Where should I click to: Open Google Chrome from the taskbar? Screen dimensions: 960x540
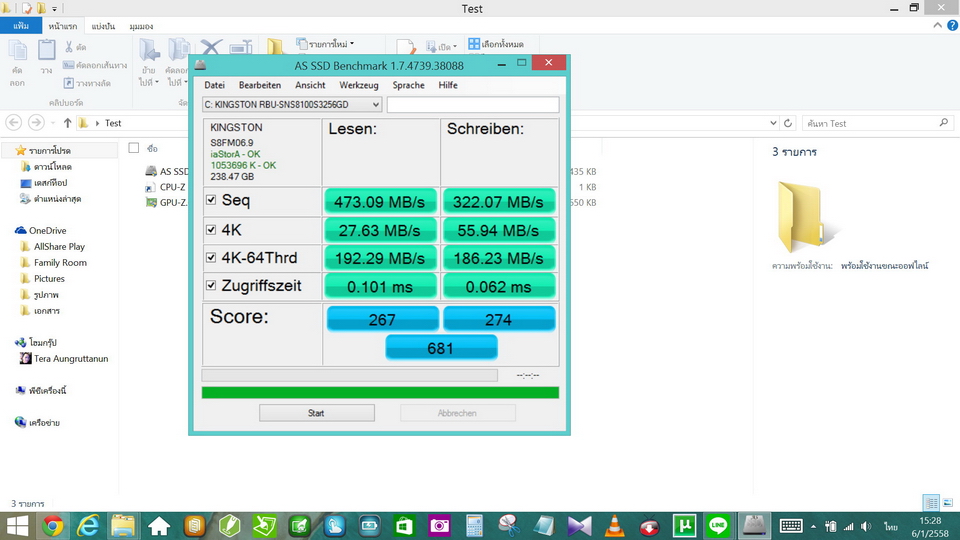point(53,526)
